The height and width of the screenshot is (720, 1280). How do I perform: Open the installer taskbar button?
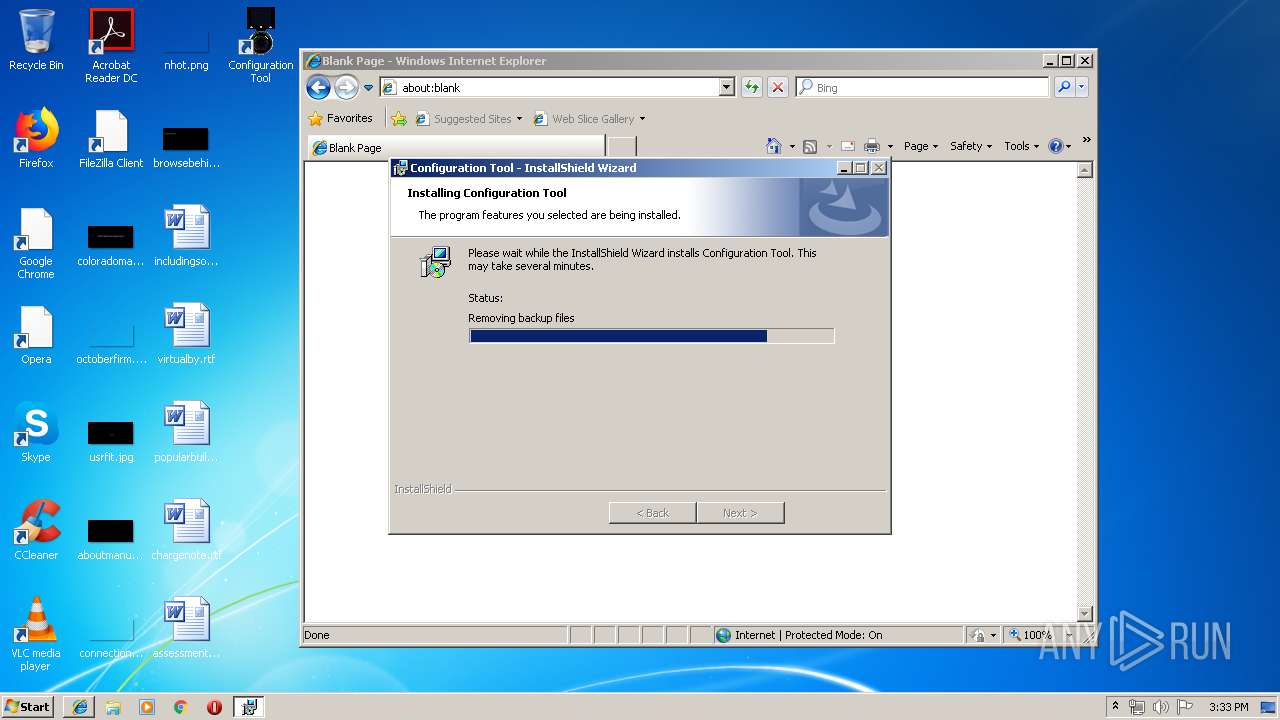[x=249, y=707]
